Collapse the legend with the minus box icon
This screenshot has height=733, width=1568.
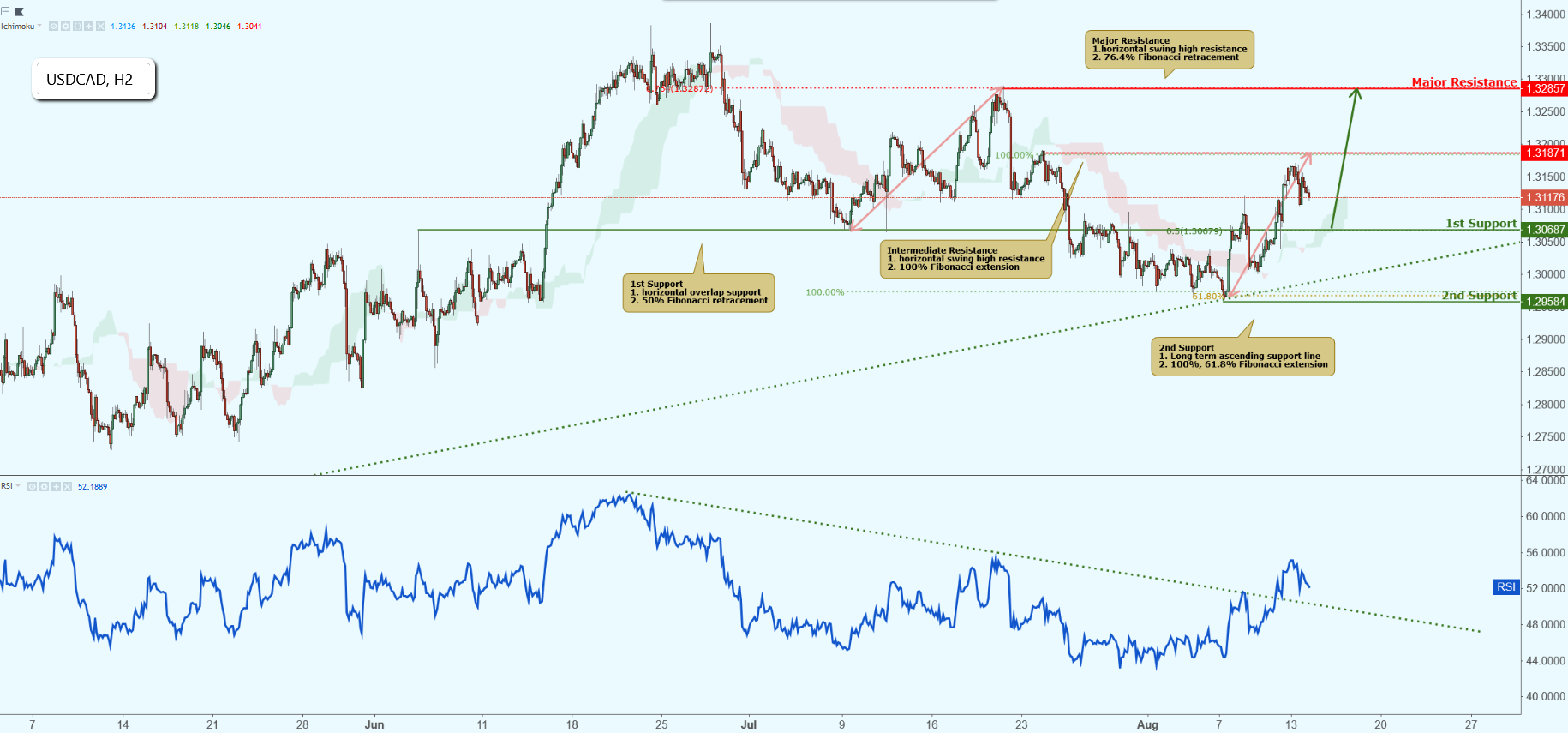pos(5,11)
